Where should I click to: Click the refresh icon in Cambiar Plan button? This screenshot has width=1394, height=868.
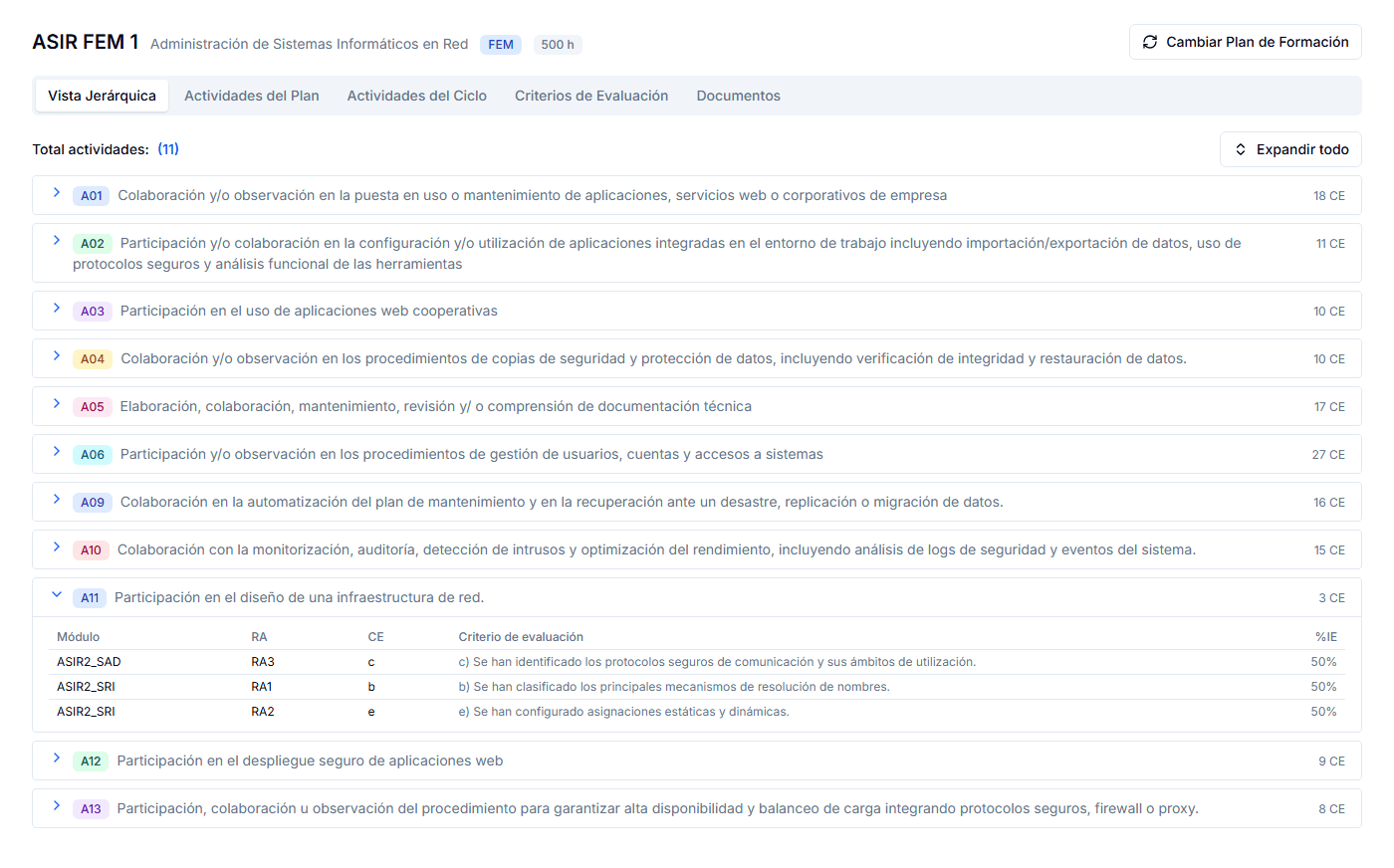coord(1150,42)
